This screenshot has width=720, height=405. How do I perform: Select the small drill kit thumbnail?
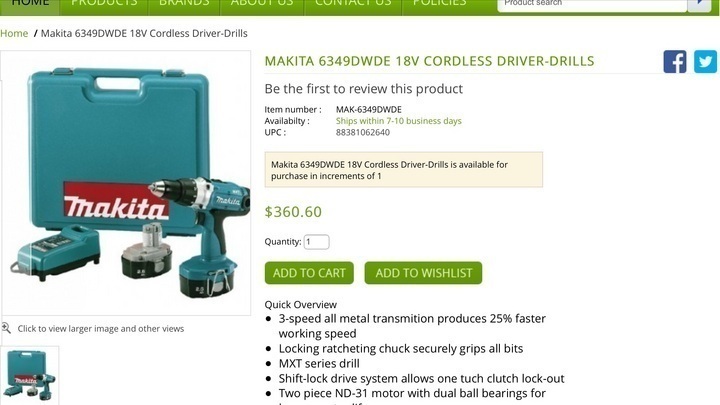[x=30, y=376]
